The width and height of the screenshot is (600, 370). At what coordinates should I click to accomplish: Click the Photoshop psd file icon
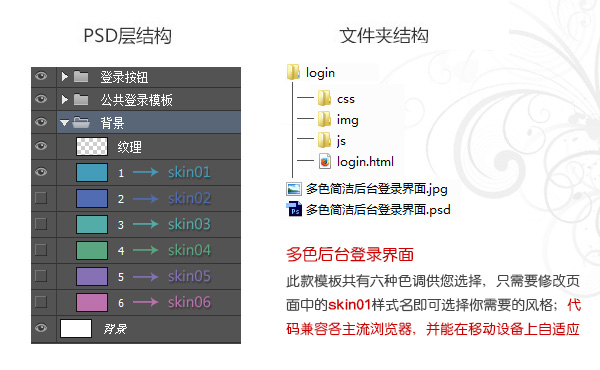[293, 209]
